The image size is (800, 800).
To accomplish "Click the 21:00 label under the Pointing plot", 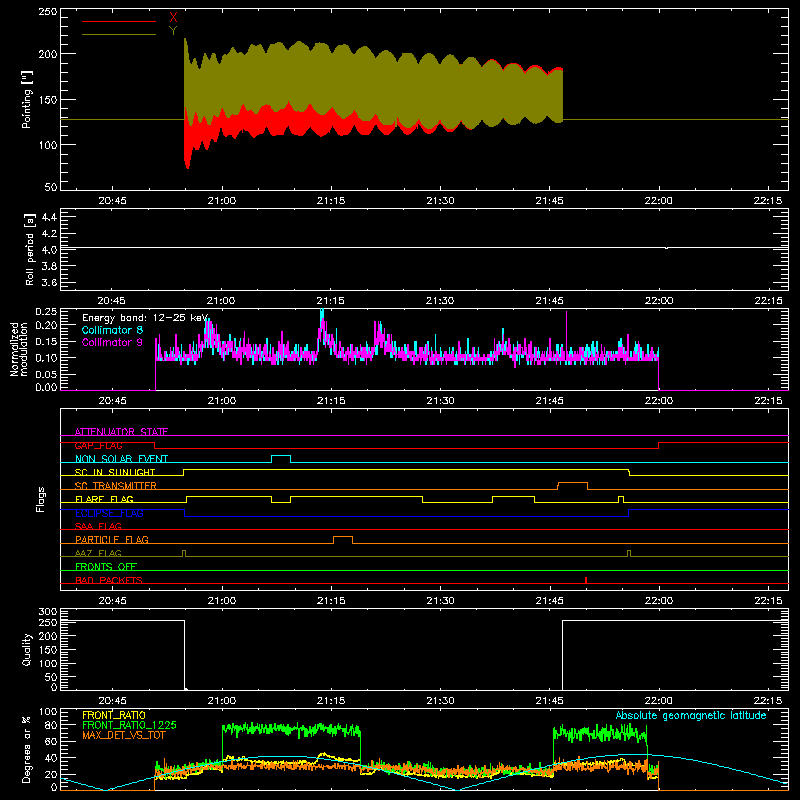I will pos(222,201).
